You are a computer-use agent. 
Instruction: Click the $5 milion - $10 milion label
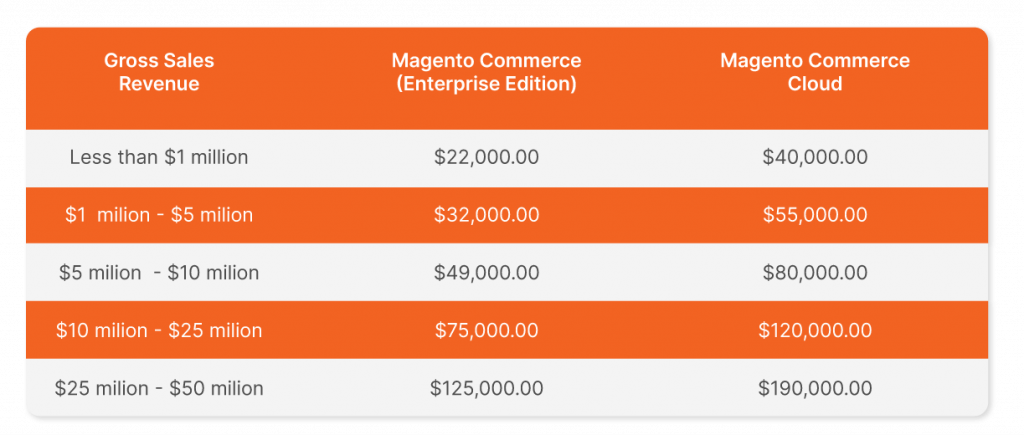click(159, 272)
